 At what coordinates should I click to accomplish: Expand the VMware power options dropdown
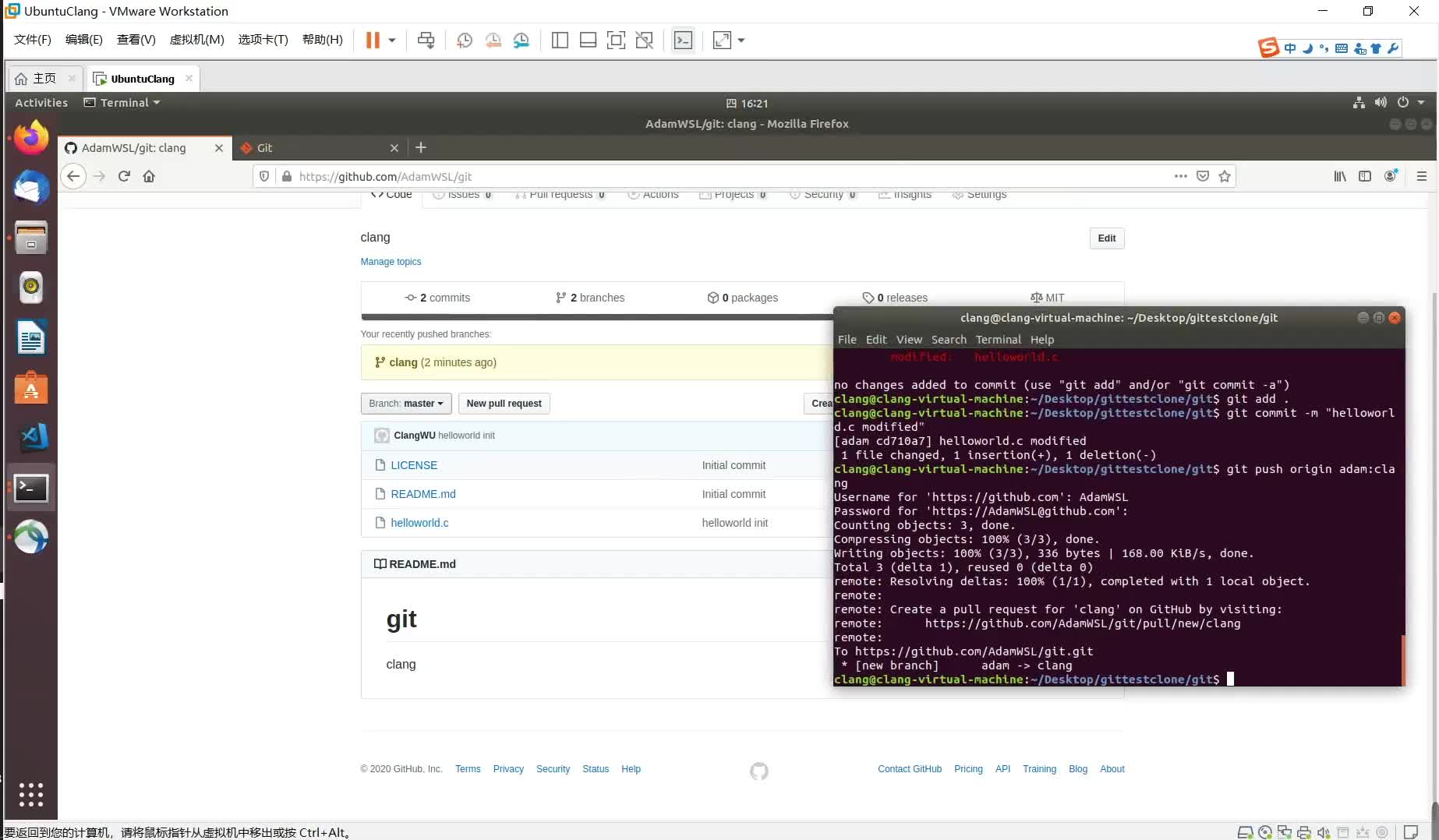[x=392, y=40]
